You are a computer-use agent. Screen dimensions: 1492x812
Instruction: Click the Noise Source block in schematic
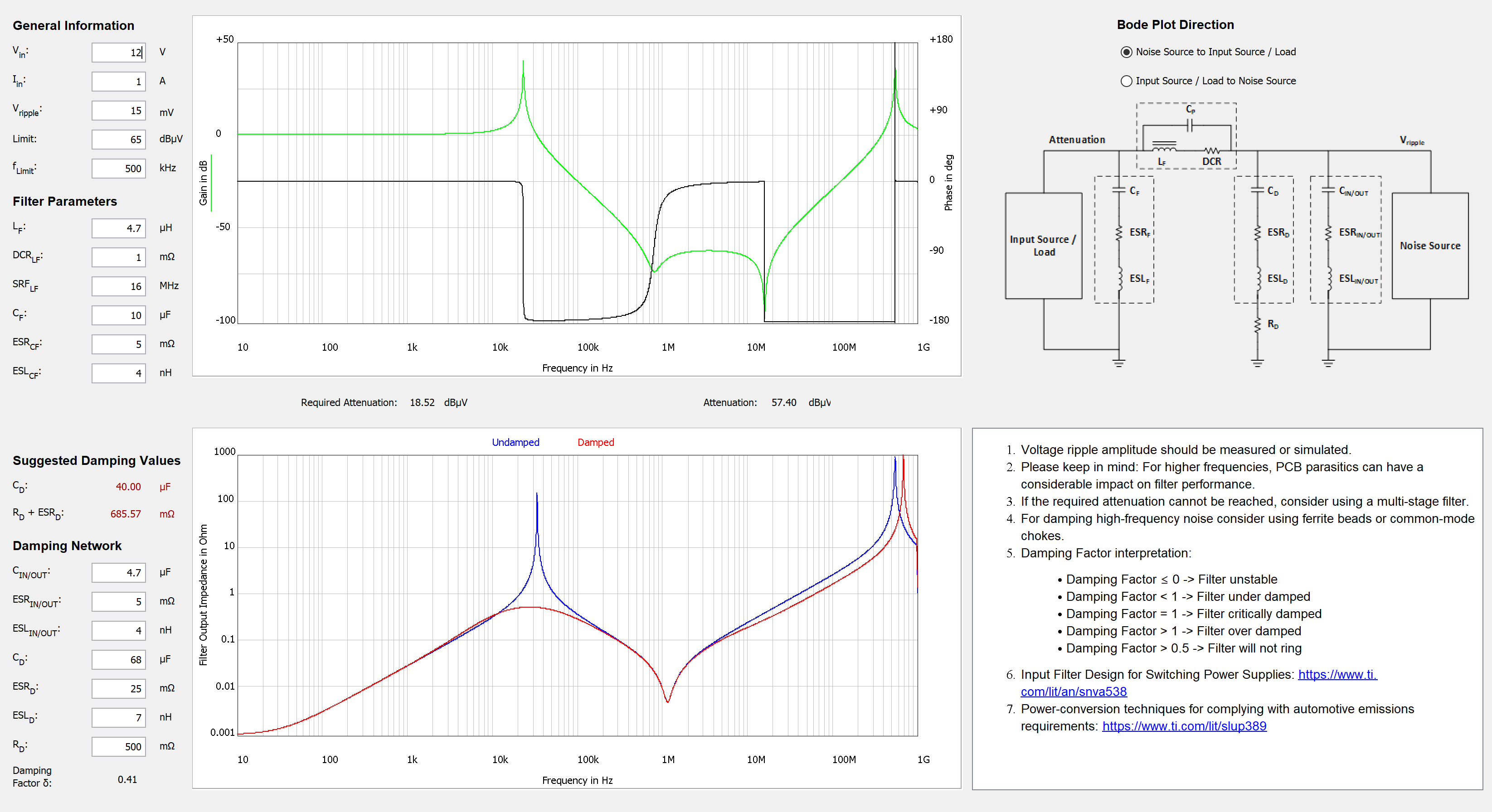click(1430, 246)
